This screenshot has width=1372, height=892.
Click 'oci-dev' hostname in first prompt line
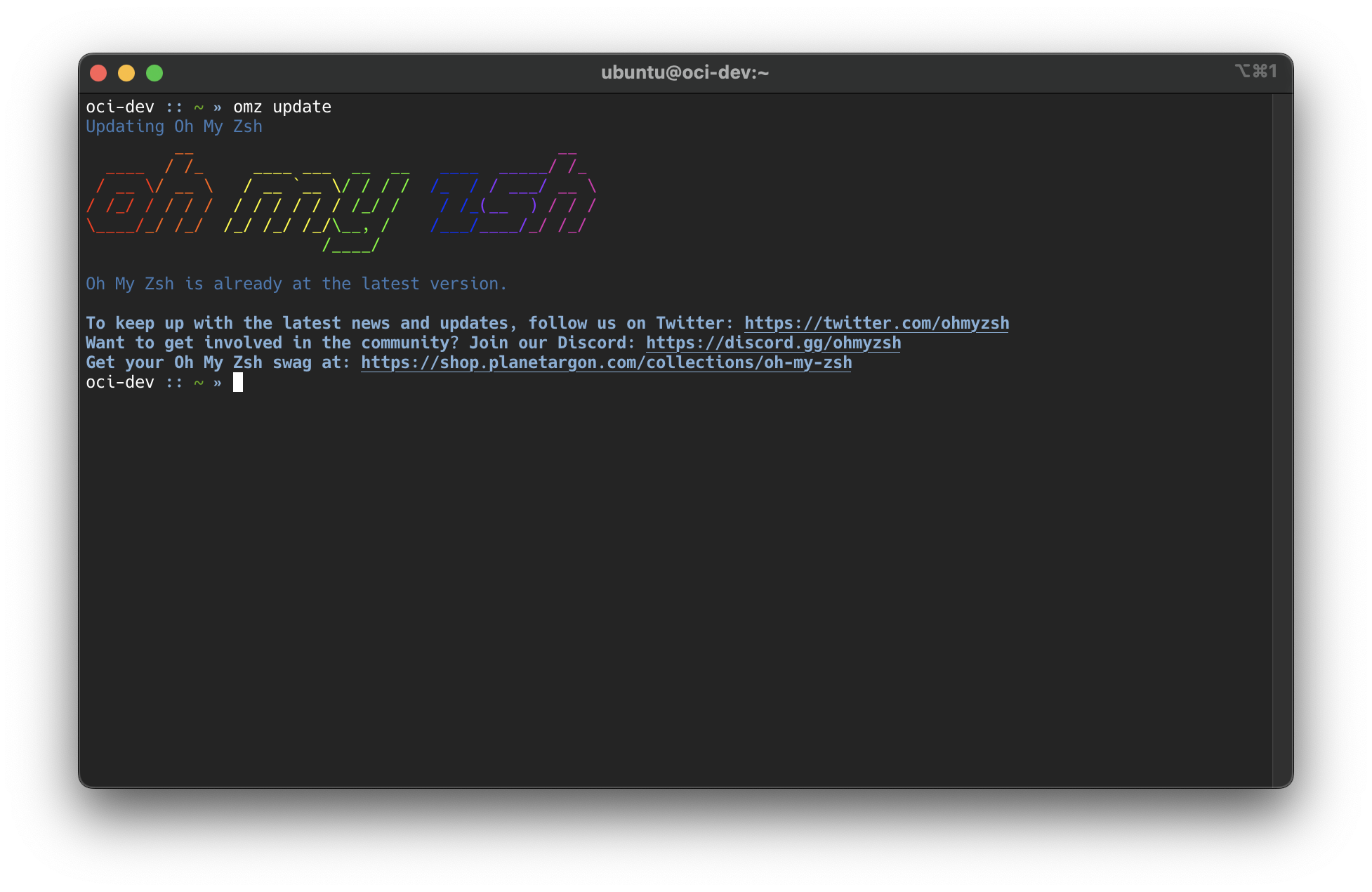point(119,107)
